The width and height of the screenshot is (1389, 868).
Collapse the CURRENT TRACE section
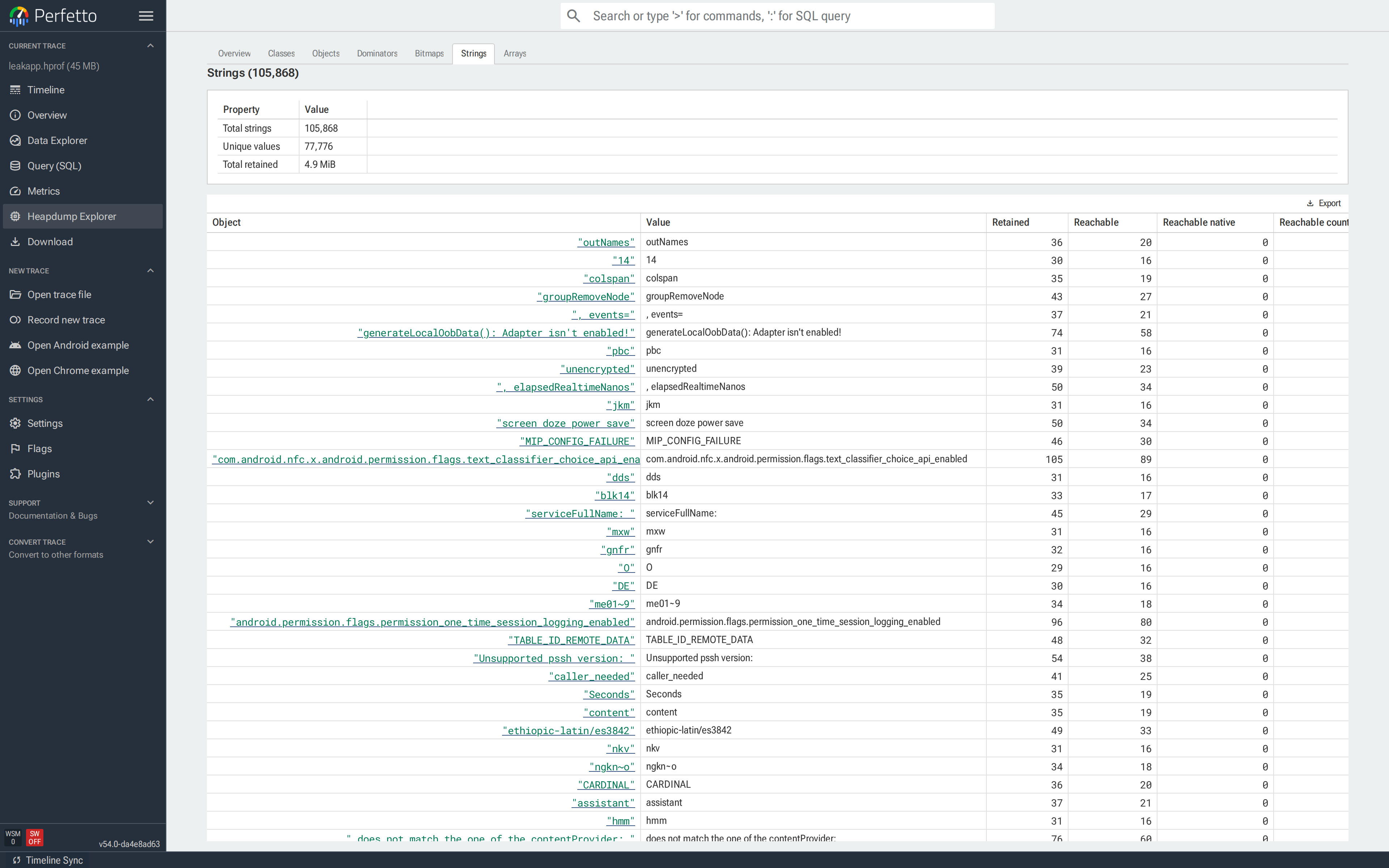pos(150,45)
